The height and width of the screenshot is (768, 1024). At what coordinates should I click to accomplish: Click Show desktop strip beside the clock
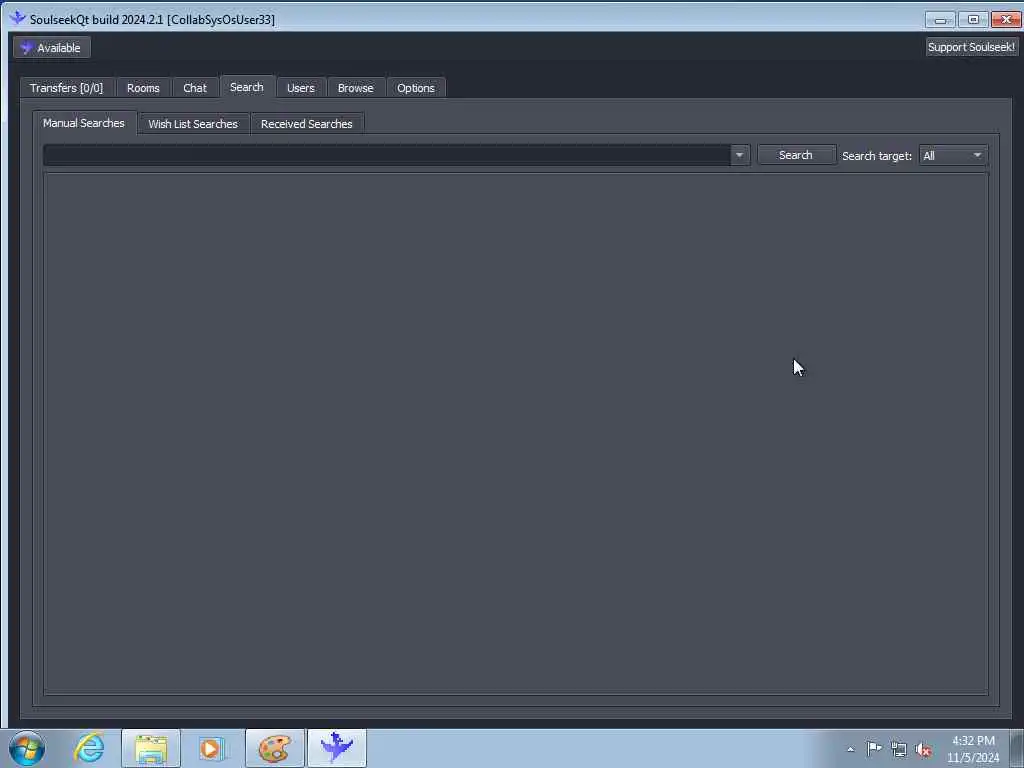[1016, 748]
